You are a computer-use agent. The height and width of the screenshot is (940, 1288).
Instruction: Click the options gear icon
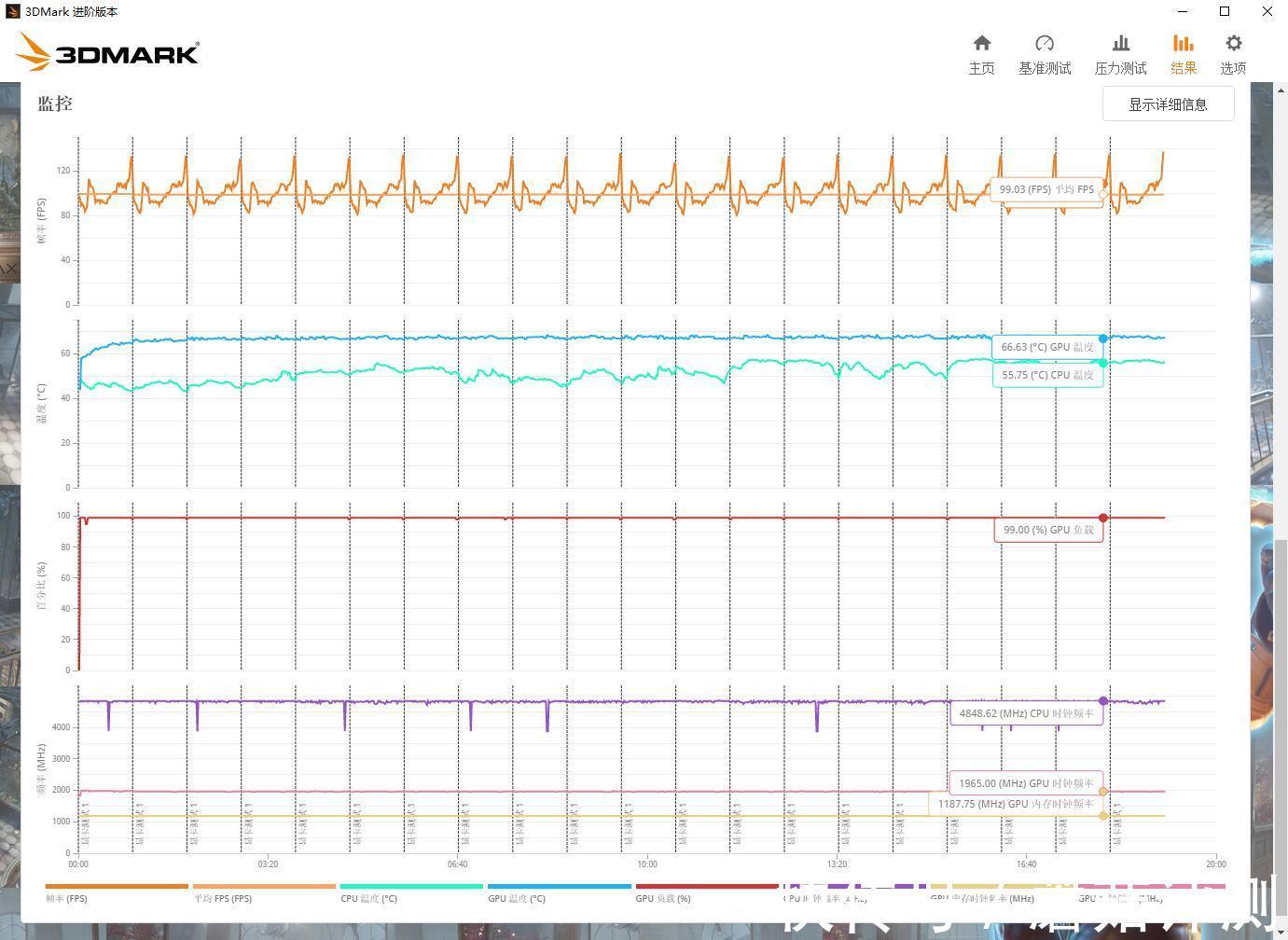(1234, 43)
